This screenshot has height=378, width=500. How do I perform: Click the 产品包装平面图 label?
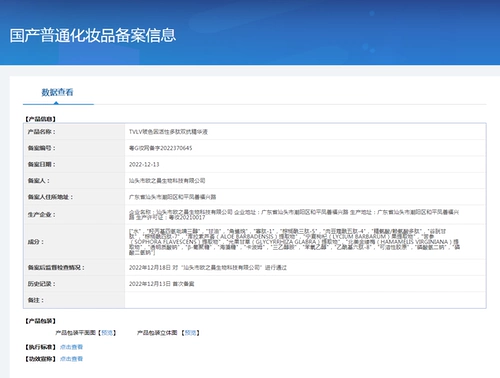[76, 333]
